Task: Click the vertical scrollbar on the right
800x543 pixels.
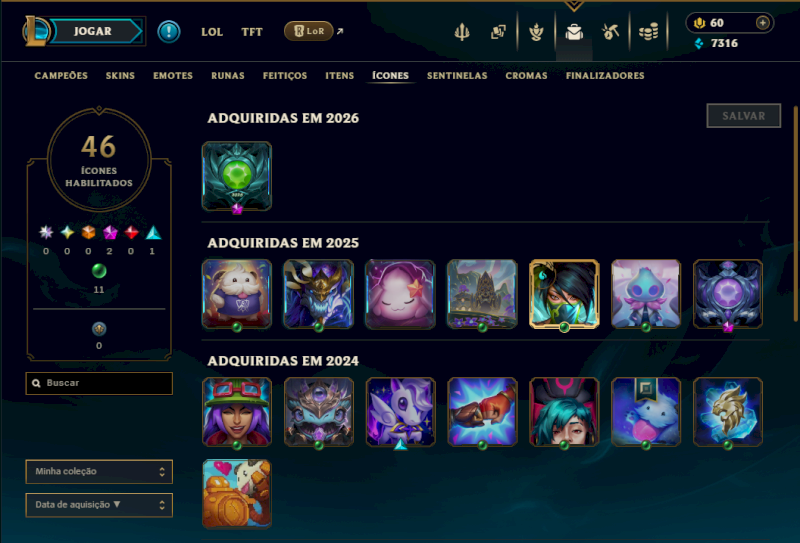Action: [x=795, y=213]
